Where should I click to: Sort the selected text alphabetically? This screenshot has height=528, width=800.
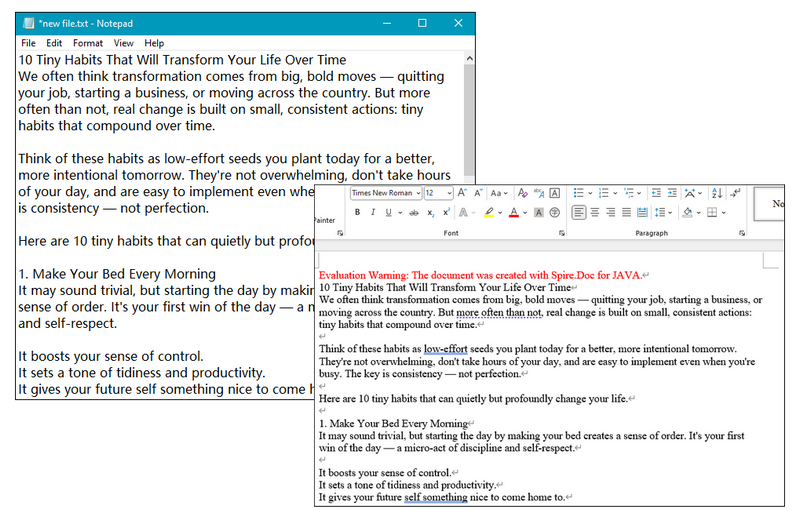717,193
